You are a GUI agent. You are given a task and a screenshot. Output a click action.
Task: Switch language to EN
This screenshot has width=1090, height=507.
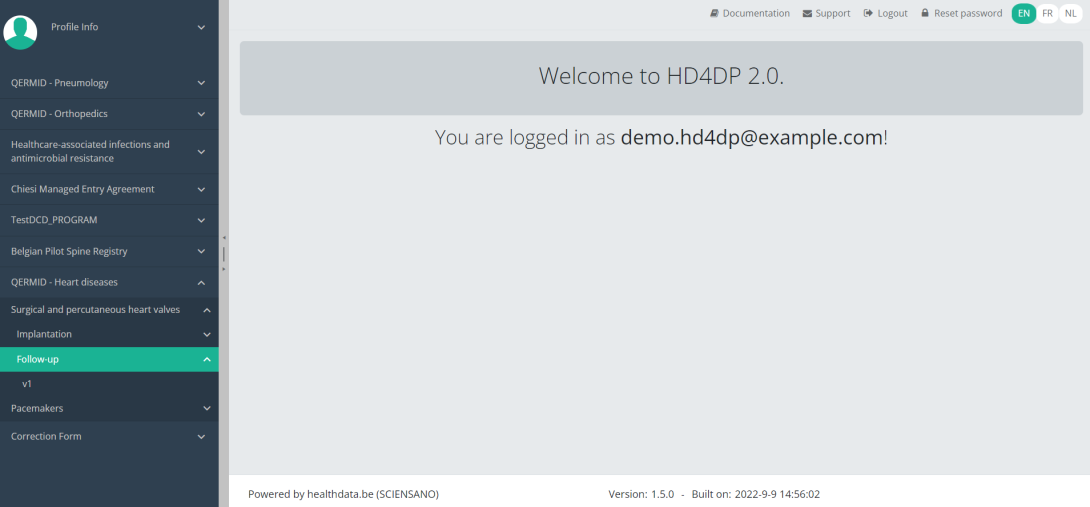point(1023,14)
